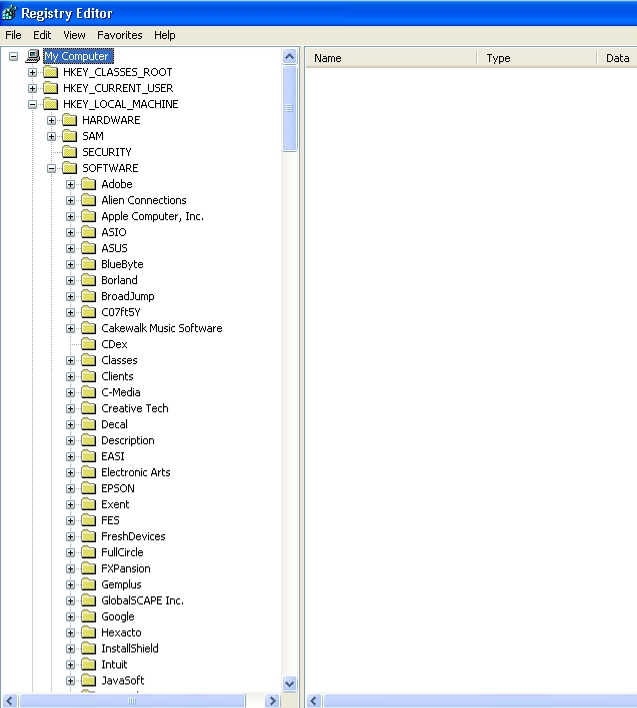Screen dimensions: 637x708
Task: Click the Adobe key folder icon
Action: [88, 184]
